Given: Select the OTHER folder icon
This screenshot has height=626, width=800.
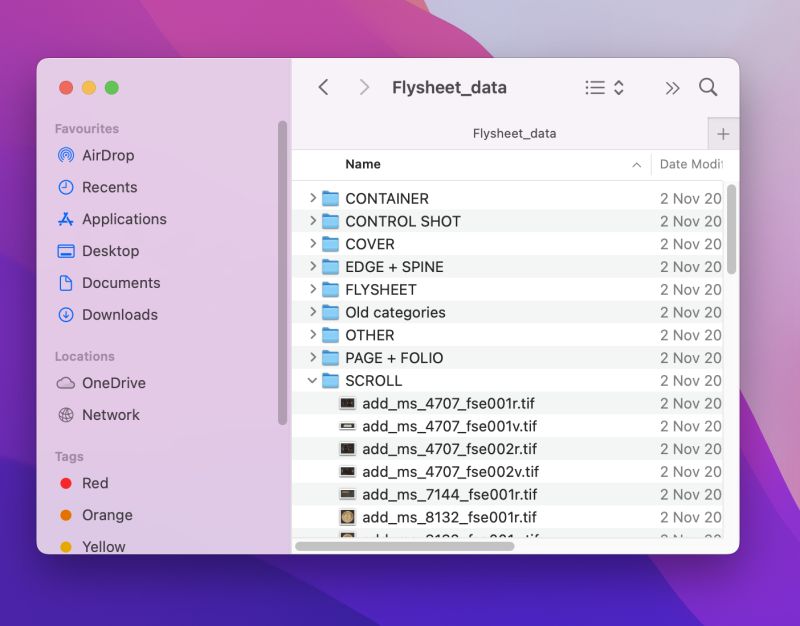Looking at the screenshot, I should click(331, 335).
